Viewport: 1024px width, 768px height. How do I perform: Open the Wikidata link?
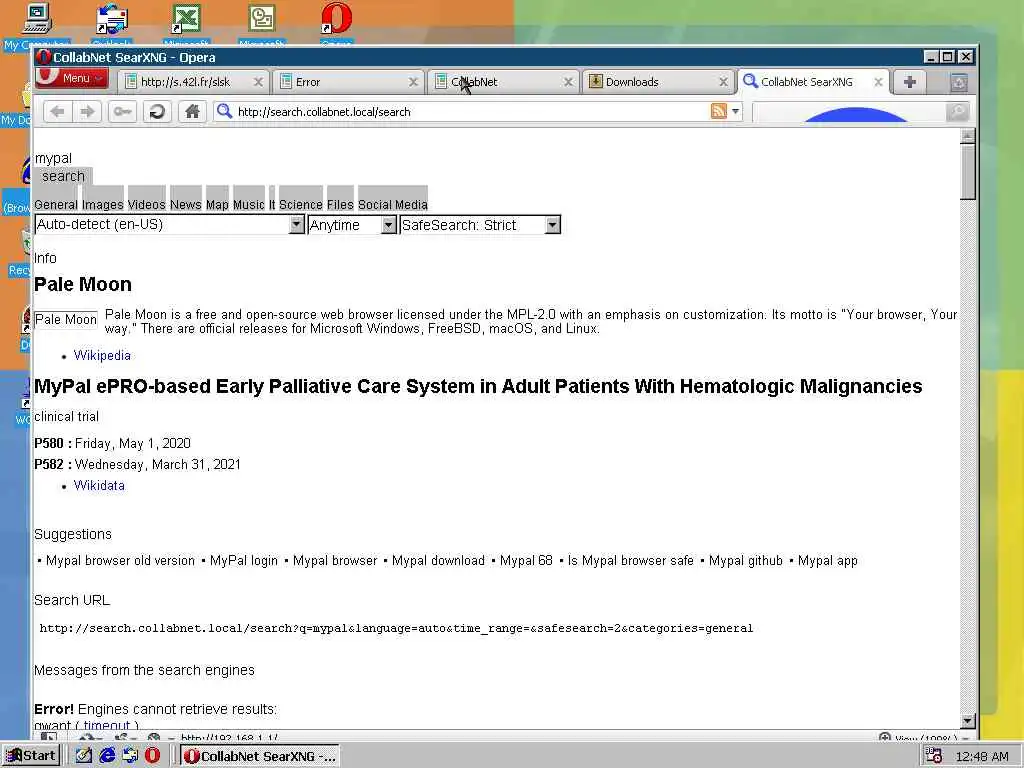(99, 485)
